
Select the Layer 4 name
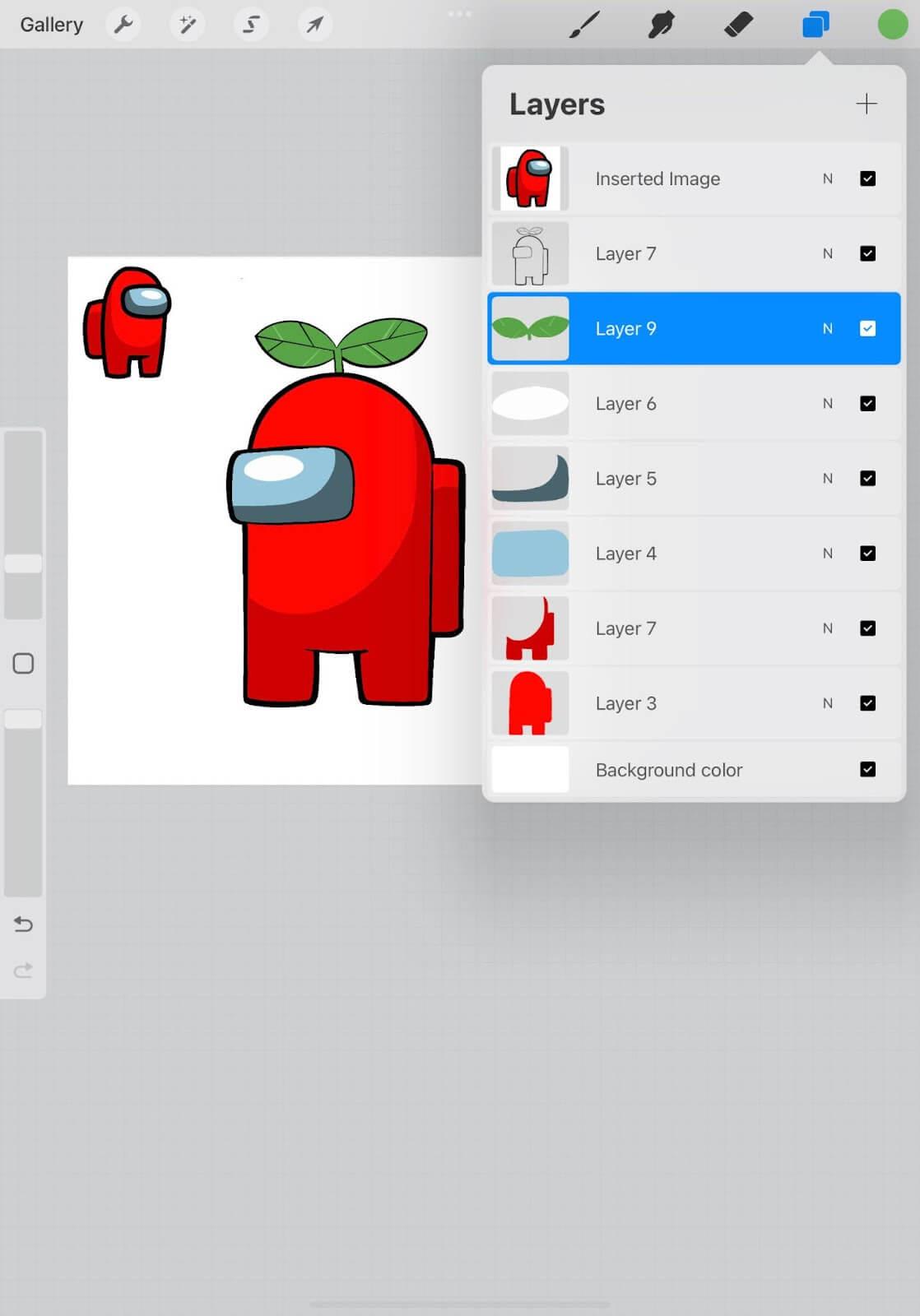(625, 553)
